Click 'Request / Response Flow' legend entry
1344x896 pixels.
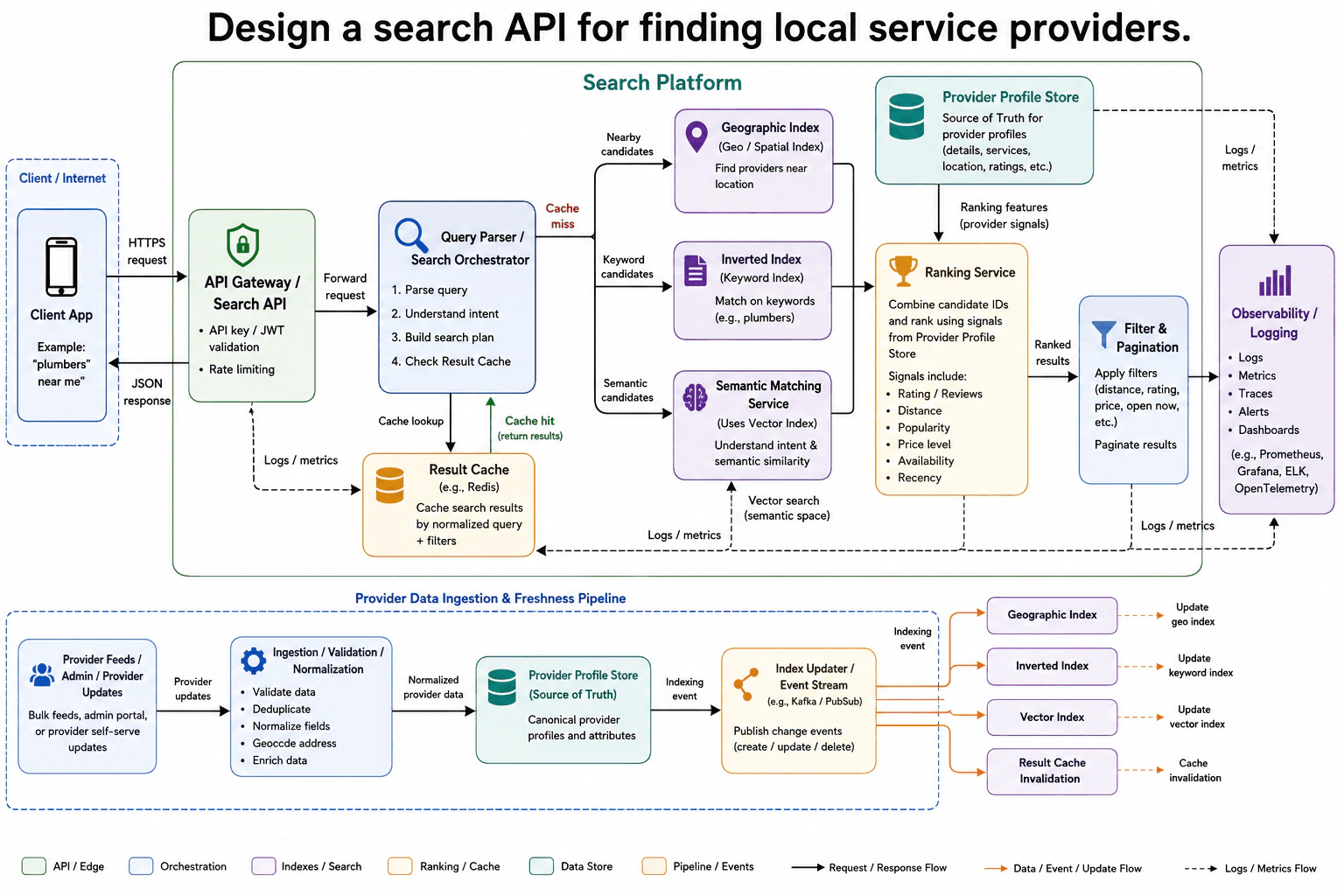[868, 868]
